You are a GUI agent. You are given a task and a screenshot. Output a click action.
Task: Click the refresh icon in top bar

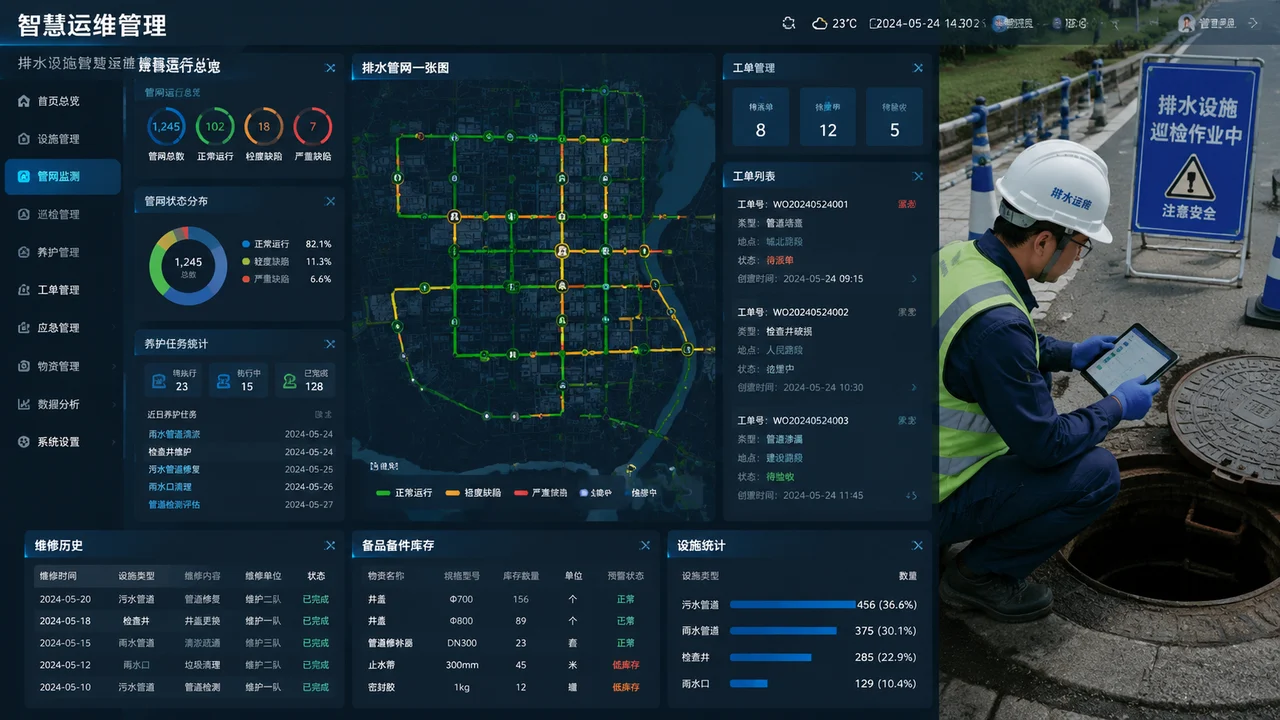[788, 23]
